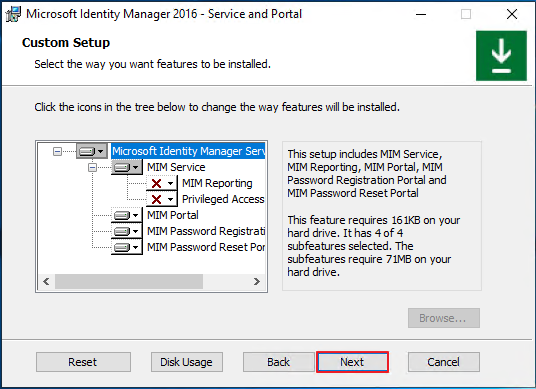Click the horizontal scrollbar thumb in feature tree

129,282
